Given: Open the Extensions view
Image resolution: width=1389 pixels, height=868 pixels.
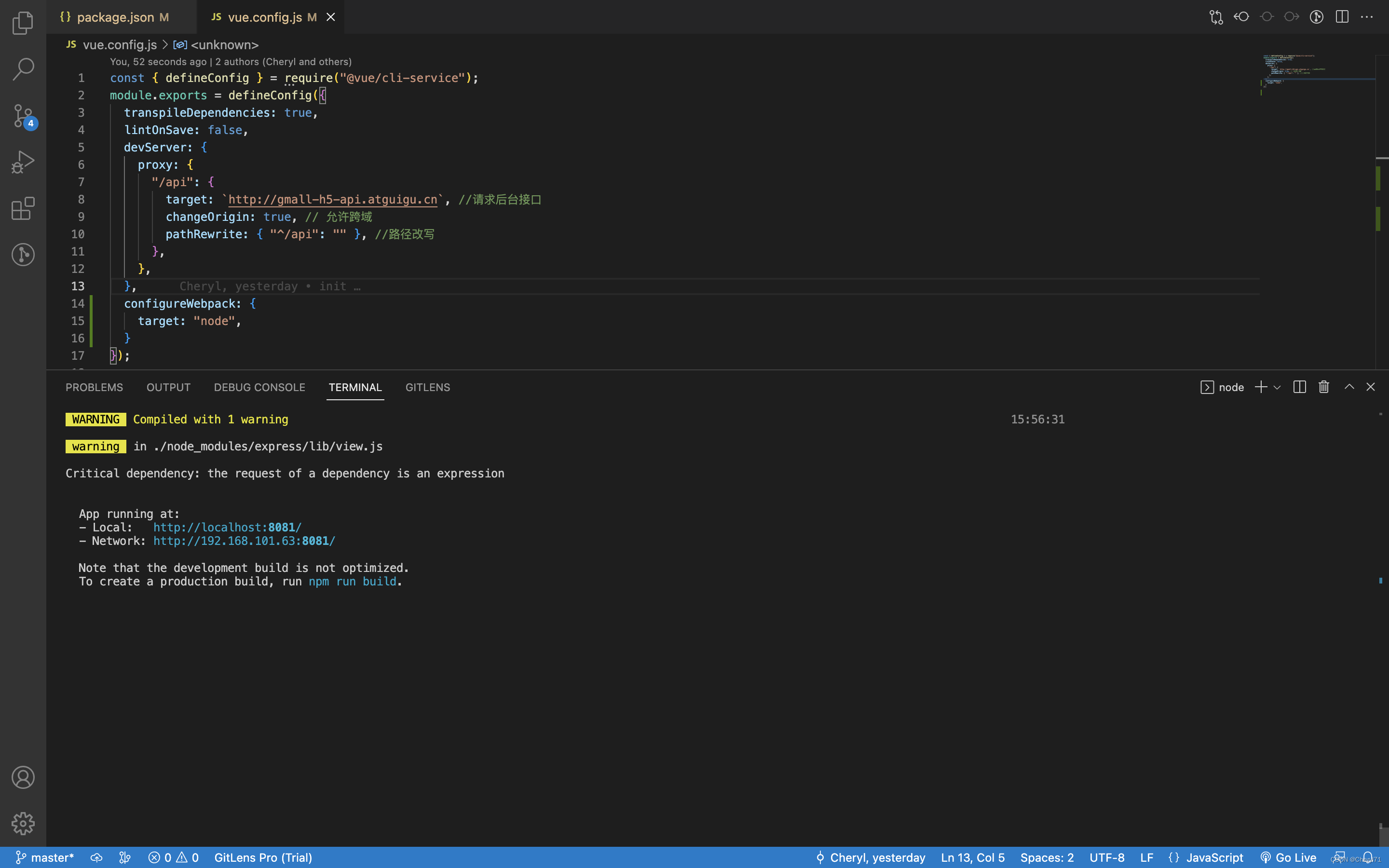Looking at the screenshot, I should tap(23, 208).
